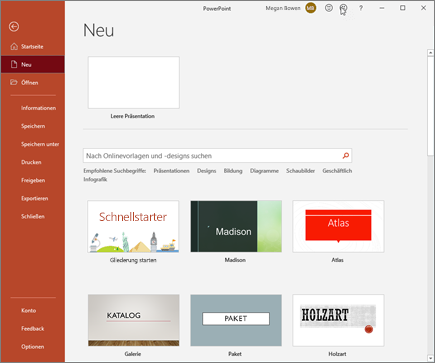Open help with the question mark icon

(361, 8)
